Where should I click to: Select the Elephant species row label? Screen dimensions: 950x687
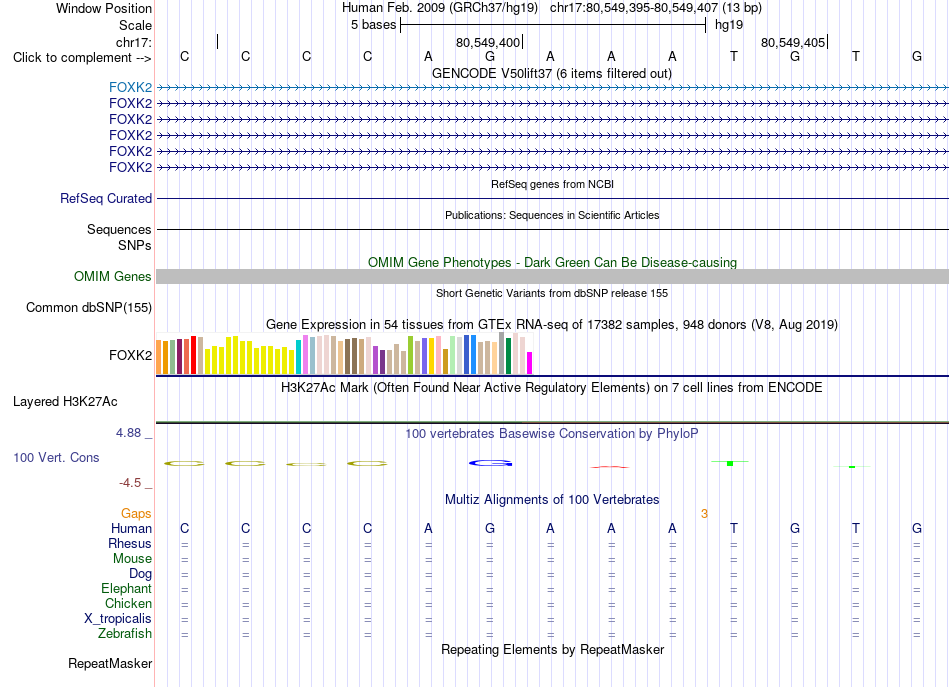126,588
